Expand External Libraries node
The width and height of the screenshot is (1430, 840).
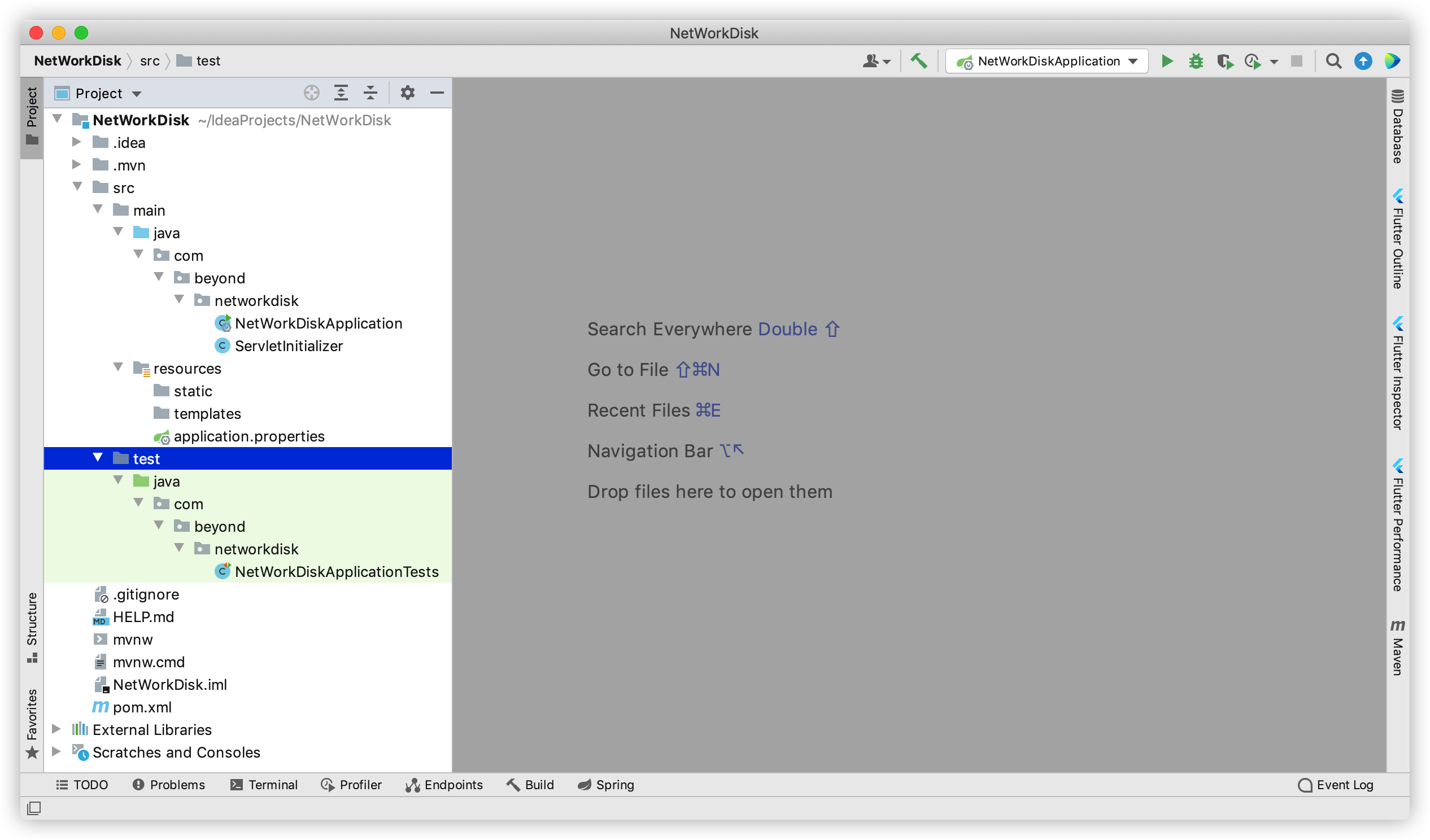(x=56, y=729)
